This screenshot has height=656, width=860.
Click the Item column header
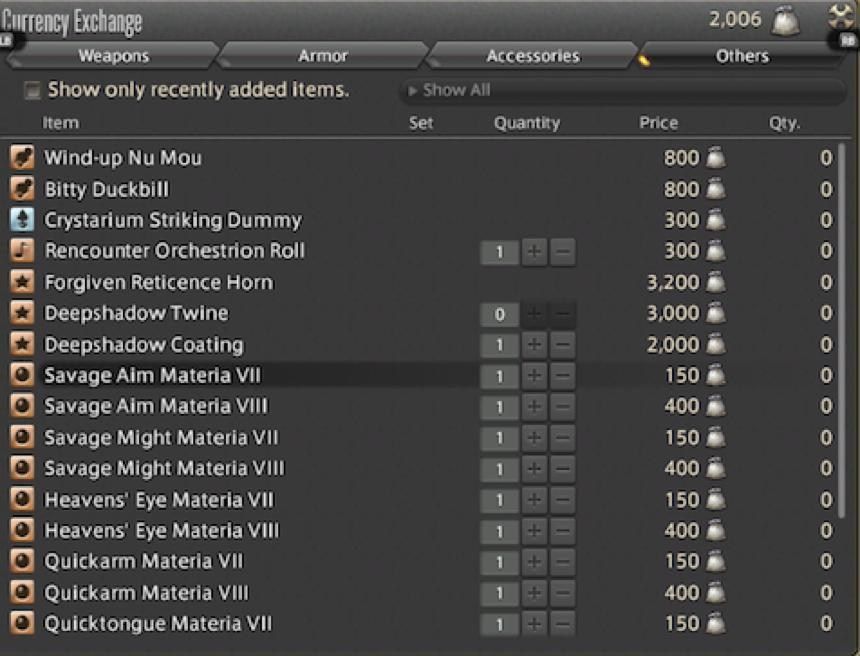[x=60, y=123]
